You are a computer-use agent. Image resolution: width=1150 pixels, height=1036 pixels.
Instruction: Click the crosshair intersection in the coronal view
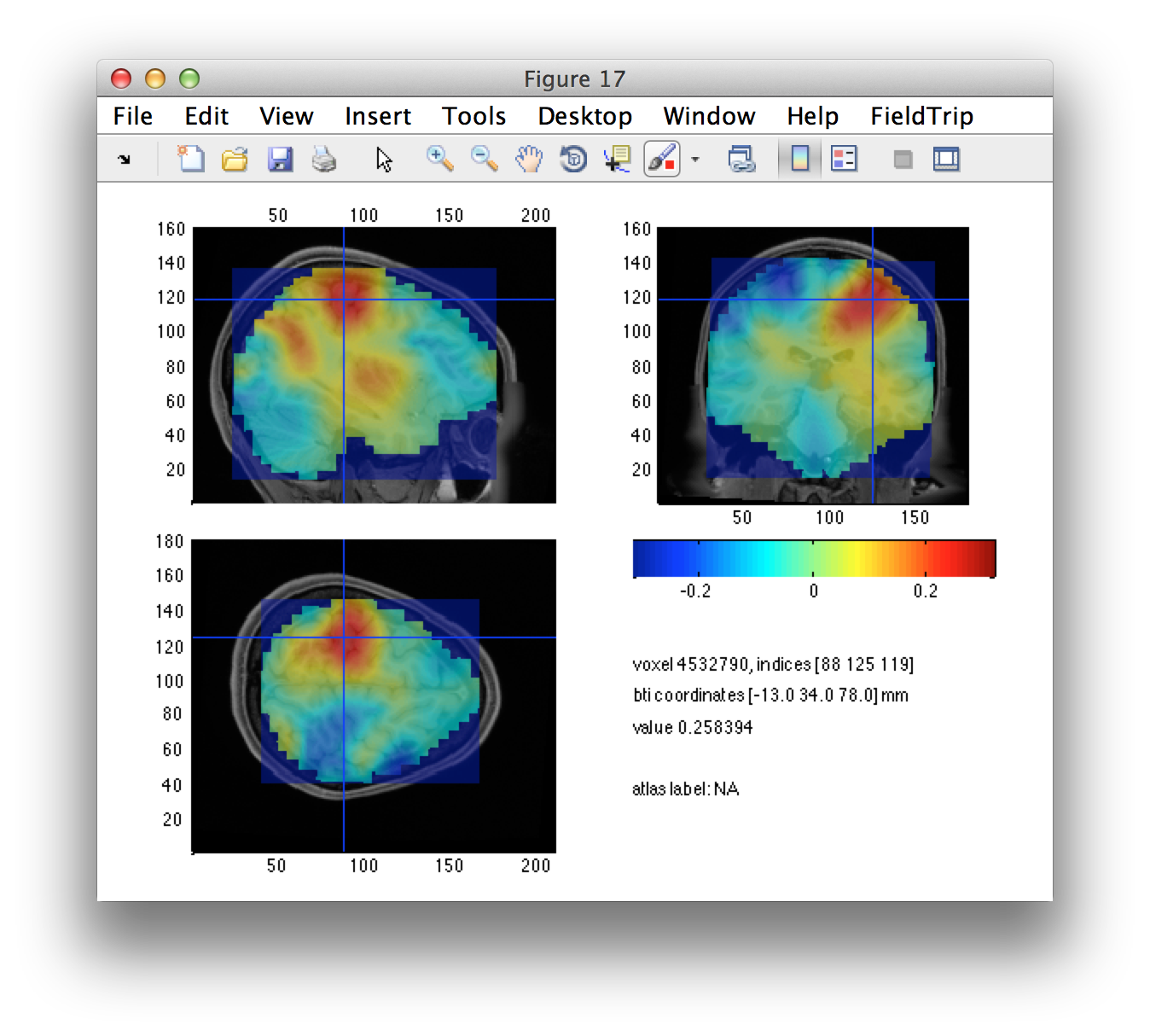coord(873,299)
